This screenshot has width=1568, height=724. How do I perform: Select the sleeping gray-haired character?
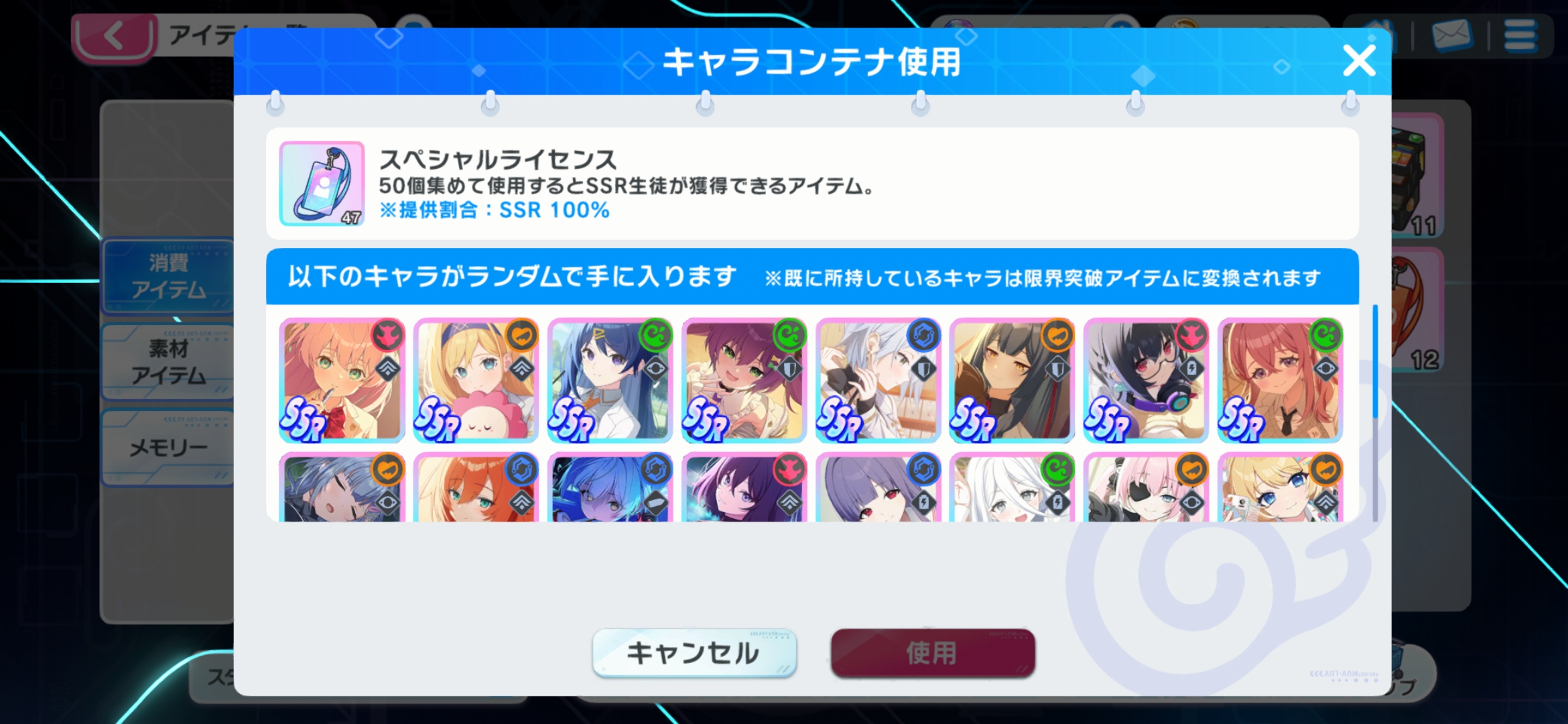pyautogui.click(x=342, y=487)
